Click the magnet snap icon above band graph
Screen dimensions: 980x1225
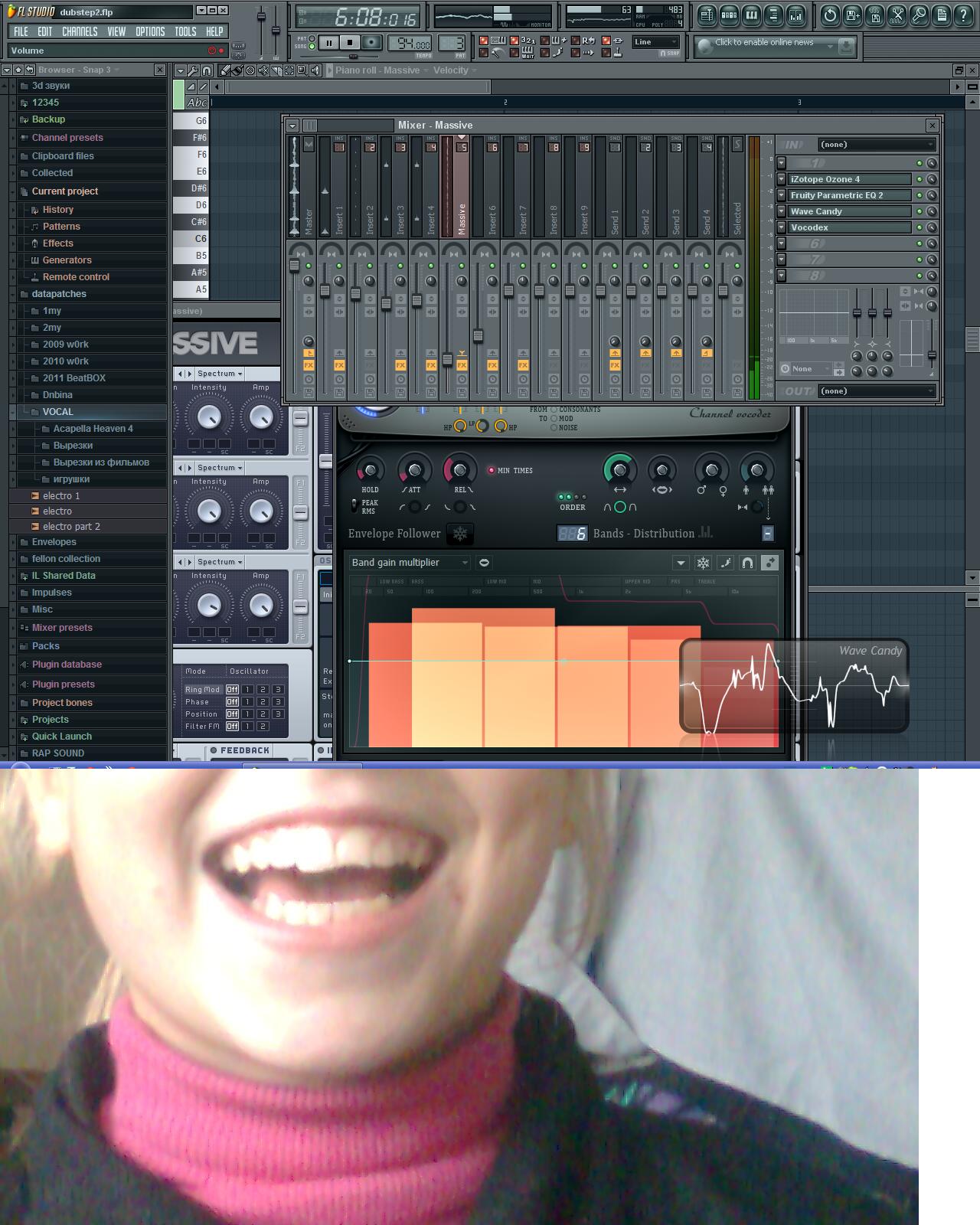pyautogui.click(x=747, y=563)
